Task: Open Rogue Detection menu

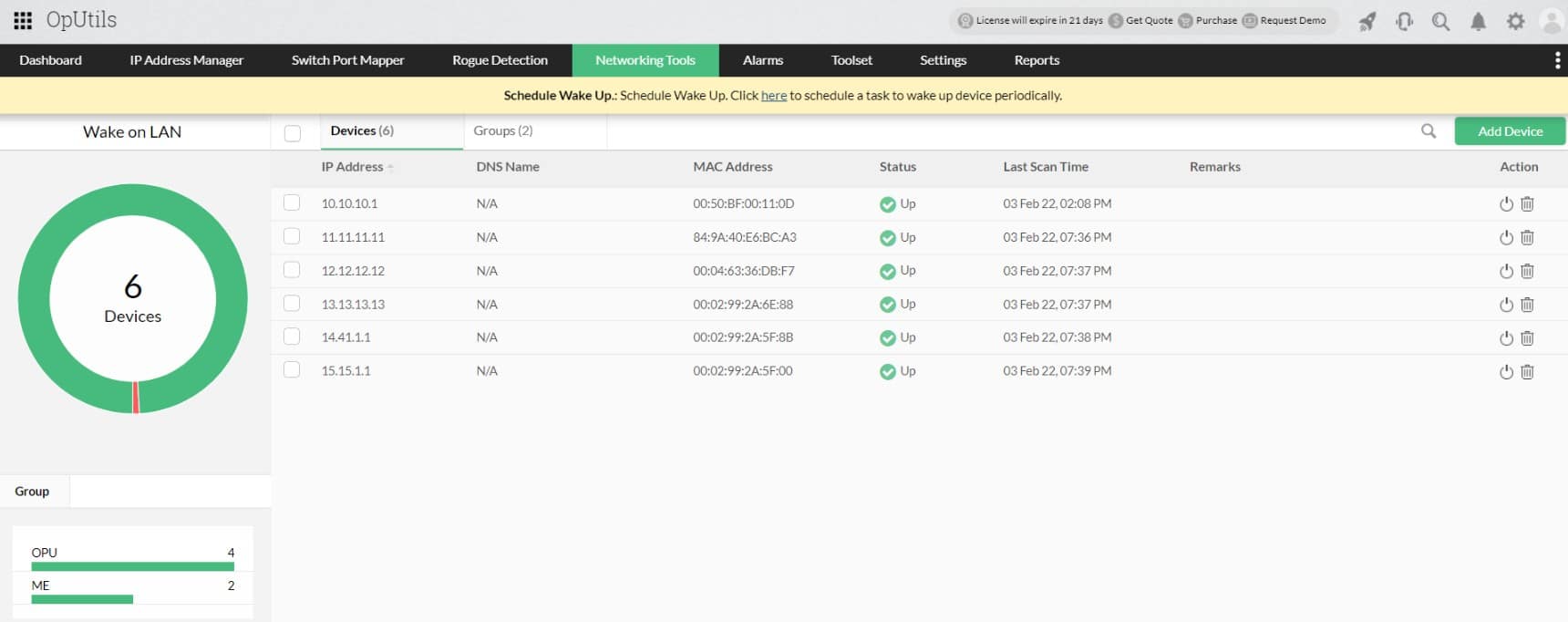Action: tap(500, 60)
